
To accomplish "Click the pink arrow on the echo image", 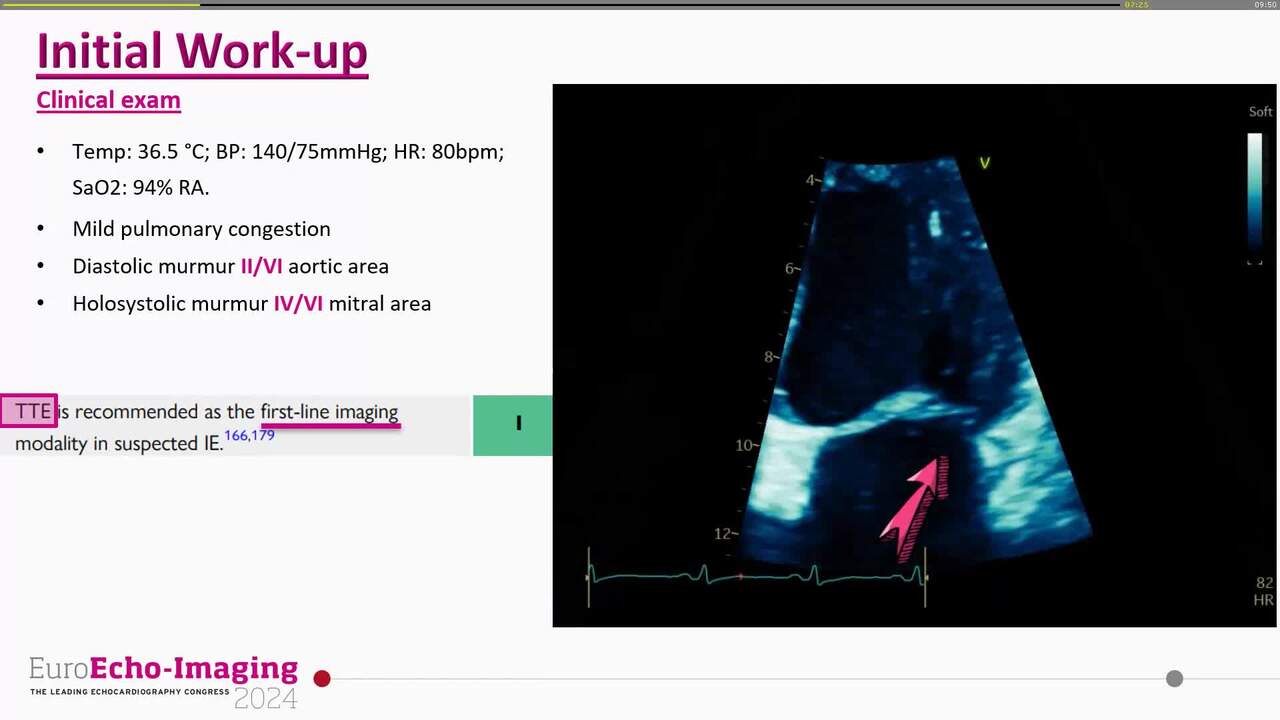I will [x=914, y=507].
